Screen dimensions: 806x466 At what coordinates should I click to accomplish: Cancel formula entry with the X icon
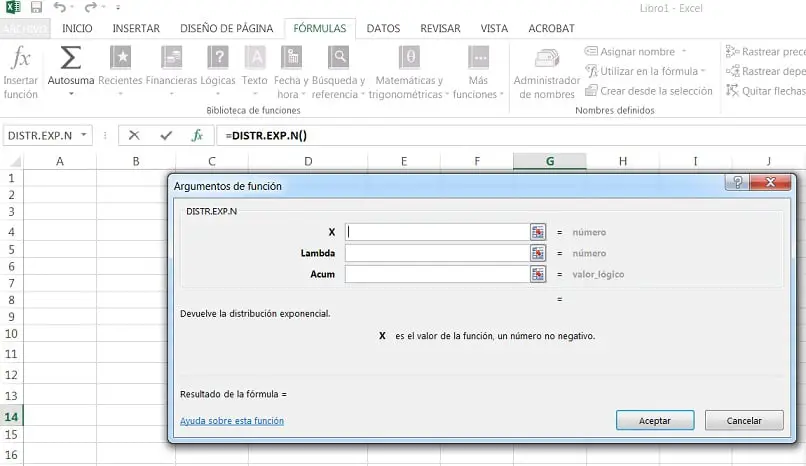tap(134, 135)
